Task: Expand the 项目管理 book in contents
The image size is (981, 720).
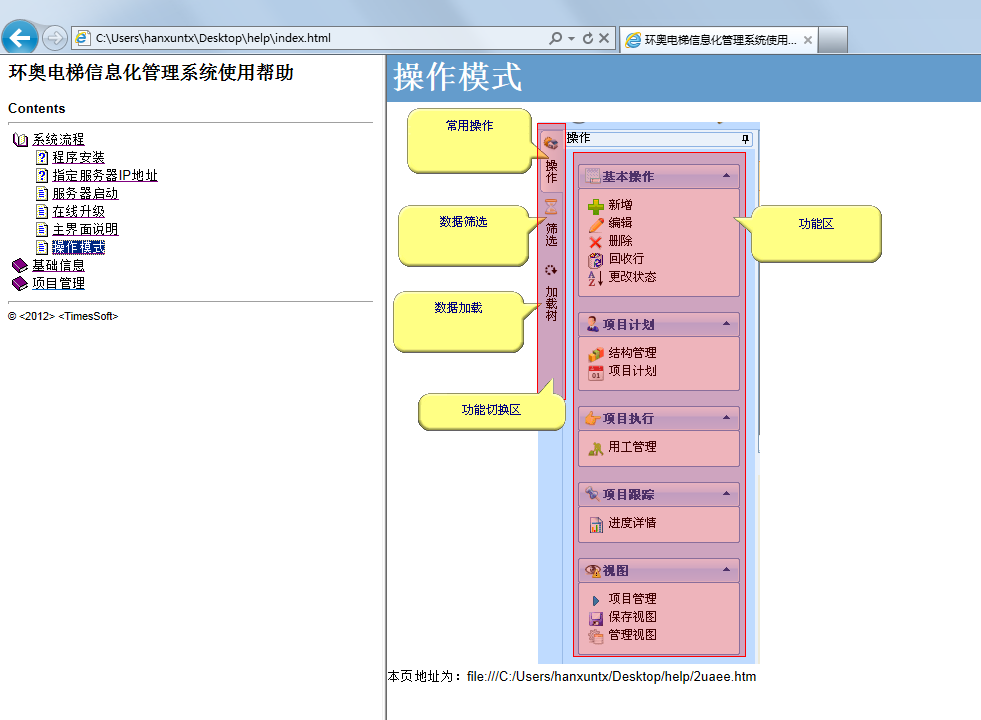Action: [58, 284]
